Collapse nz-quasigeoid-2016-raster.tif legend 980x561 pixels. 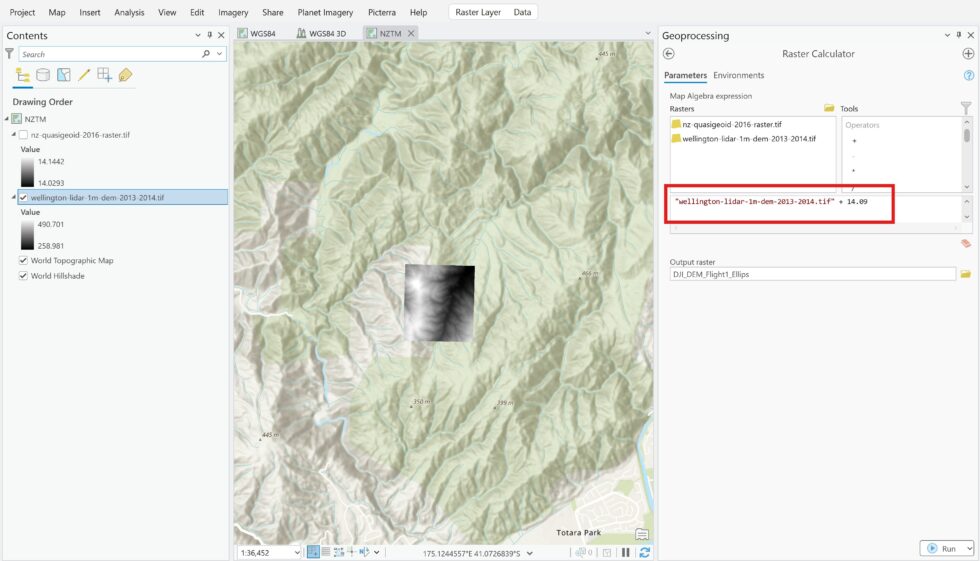pos(14,134)
